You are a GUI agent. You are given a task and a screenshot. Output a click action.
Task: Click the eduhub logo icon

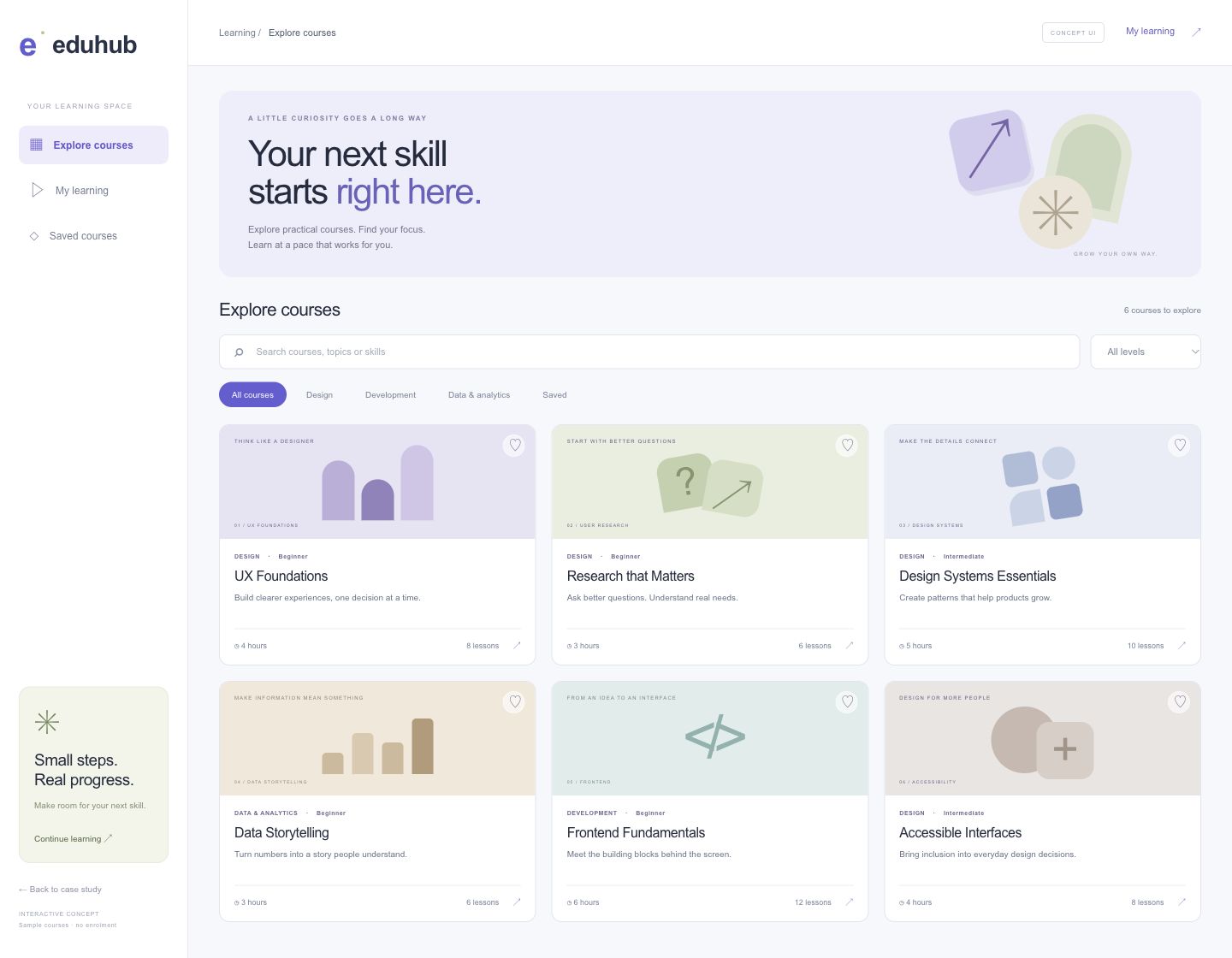(x=31, y=44)
